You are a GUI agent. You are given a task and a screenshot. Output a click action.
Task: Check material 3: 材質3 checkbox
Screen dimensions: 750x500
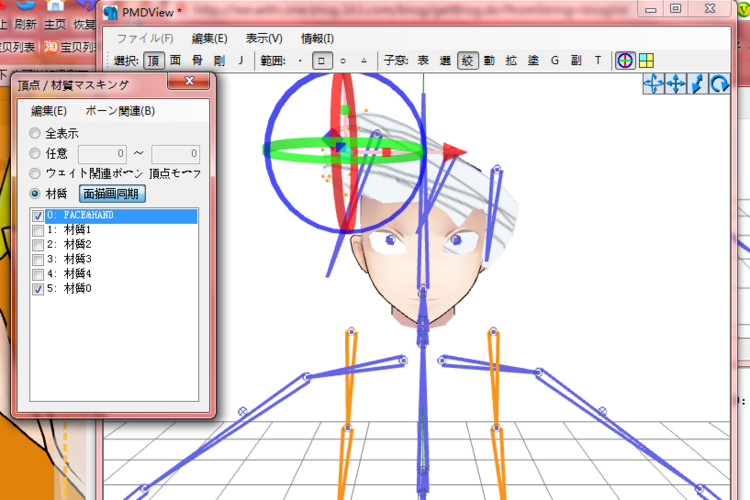[x=38, y=260]
